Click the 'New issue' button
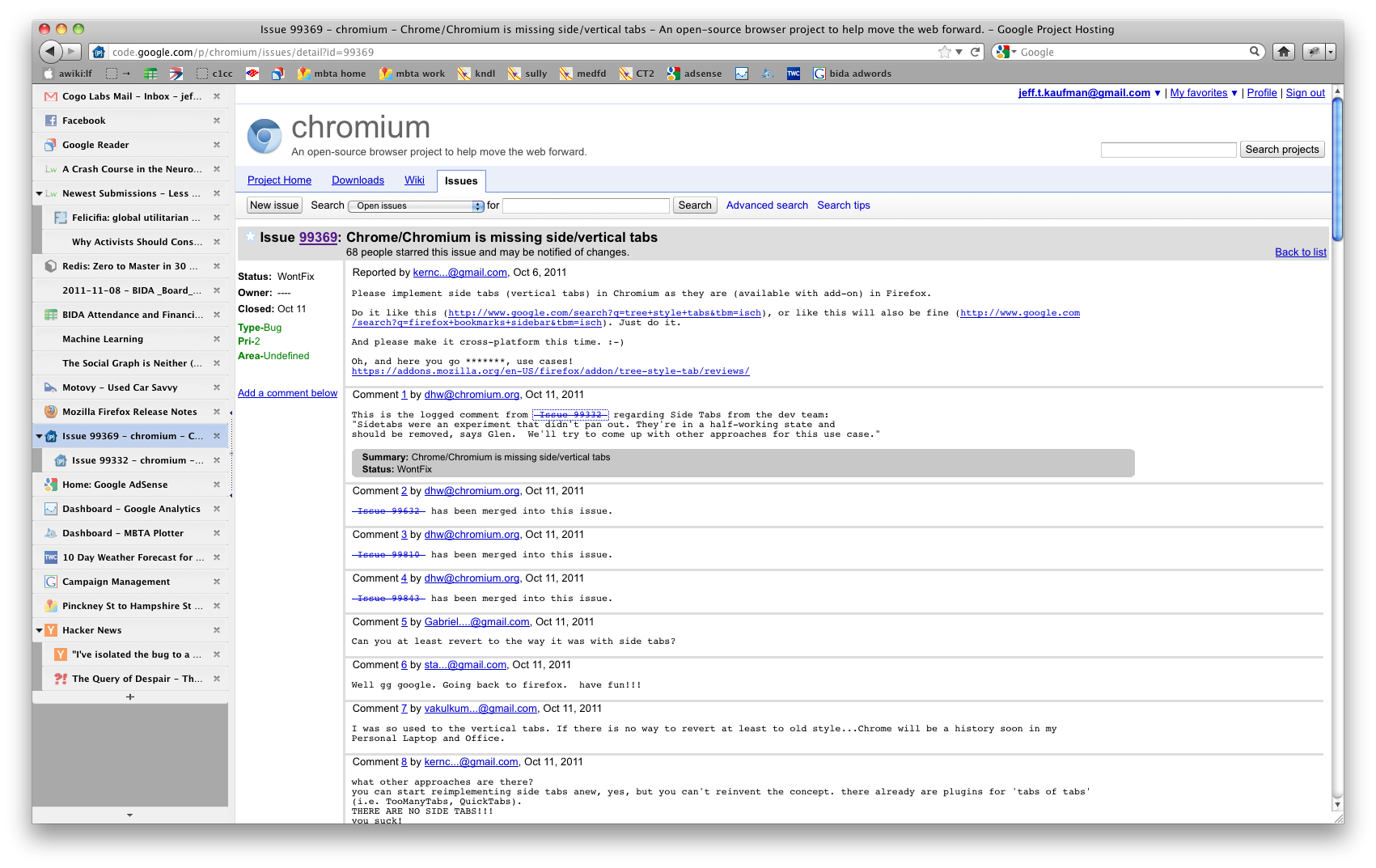Viewport: 1376px width, 868px height. tap(274, 205)
